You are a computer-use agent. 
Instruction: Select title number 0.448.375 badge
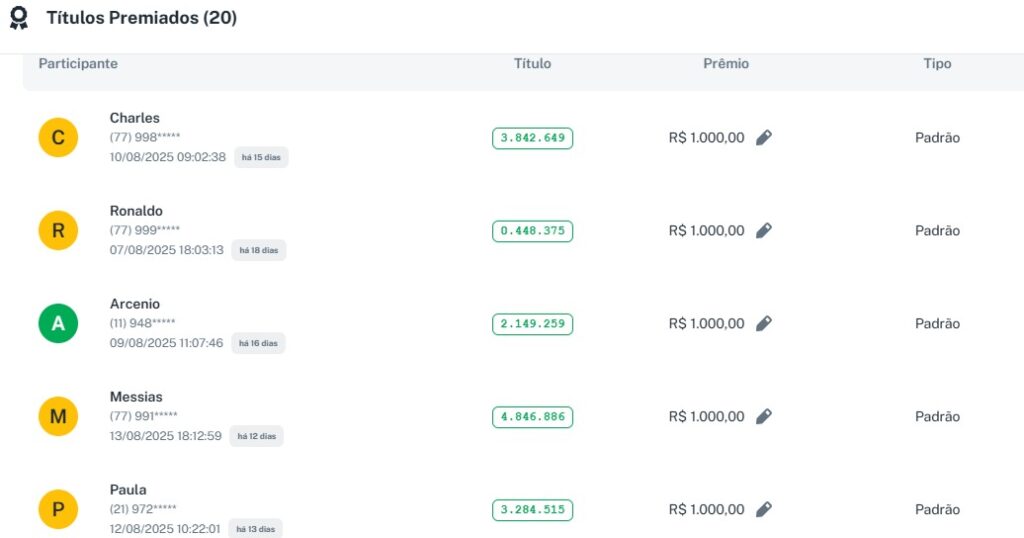coord(532,231)
